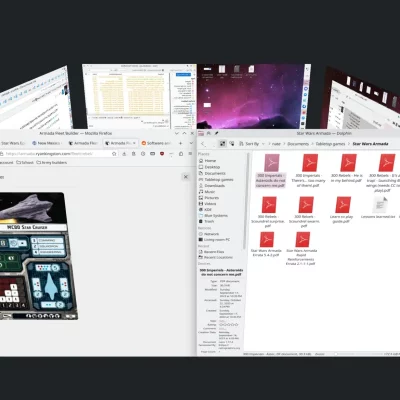Screen dimensions: 400x400
Task: Select the 'Learn to play guide.pdf' file
Action: tap(342, 210)
